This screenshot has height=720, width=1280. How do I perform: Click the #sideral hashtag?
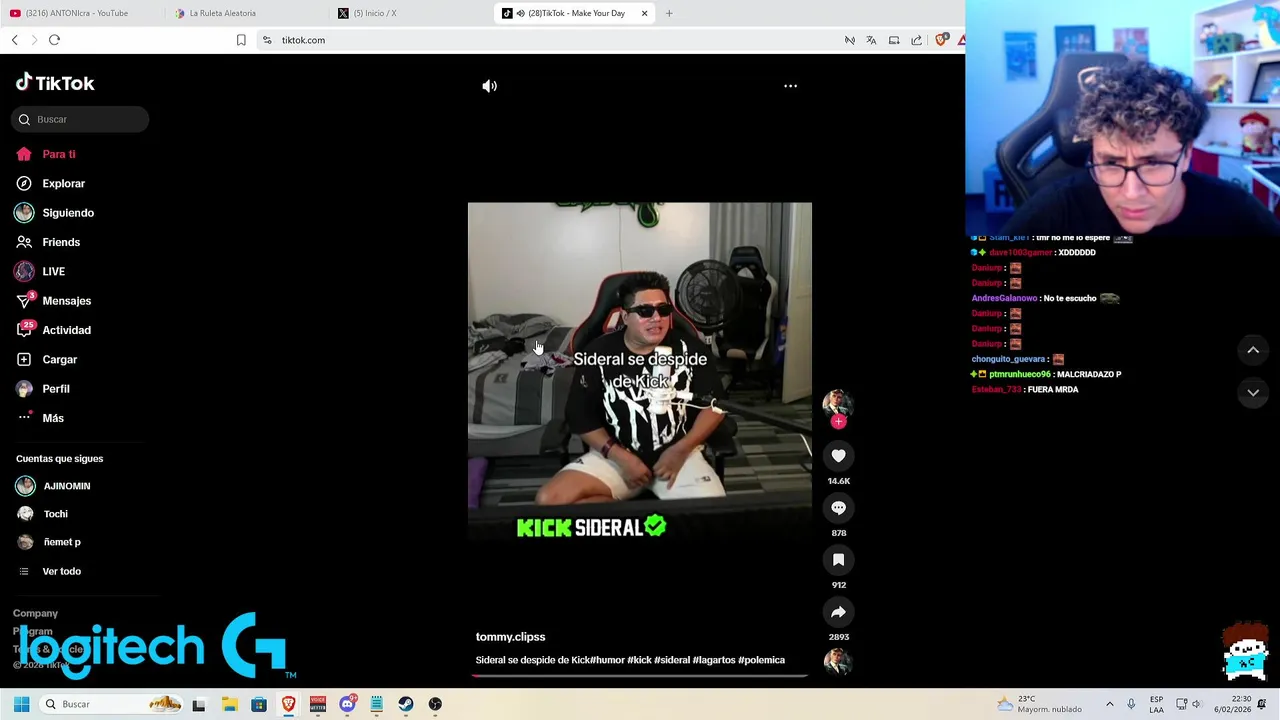tap(672, 660)
